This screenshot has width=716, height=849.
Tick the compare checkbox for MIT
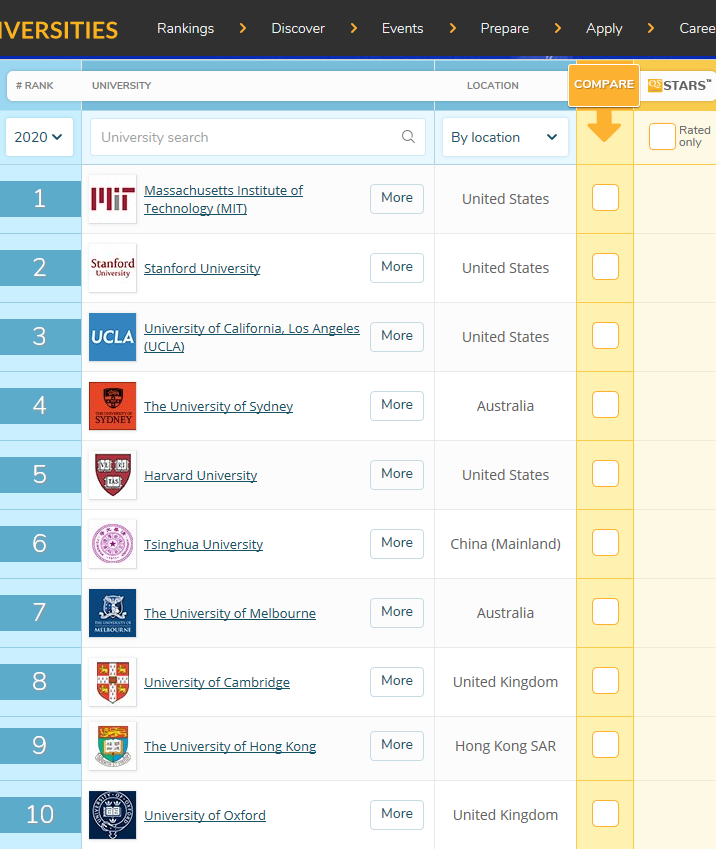pos(606,198)
